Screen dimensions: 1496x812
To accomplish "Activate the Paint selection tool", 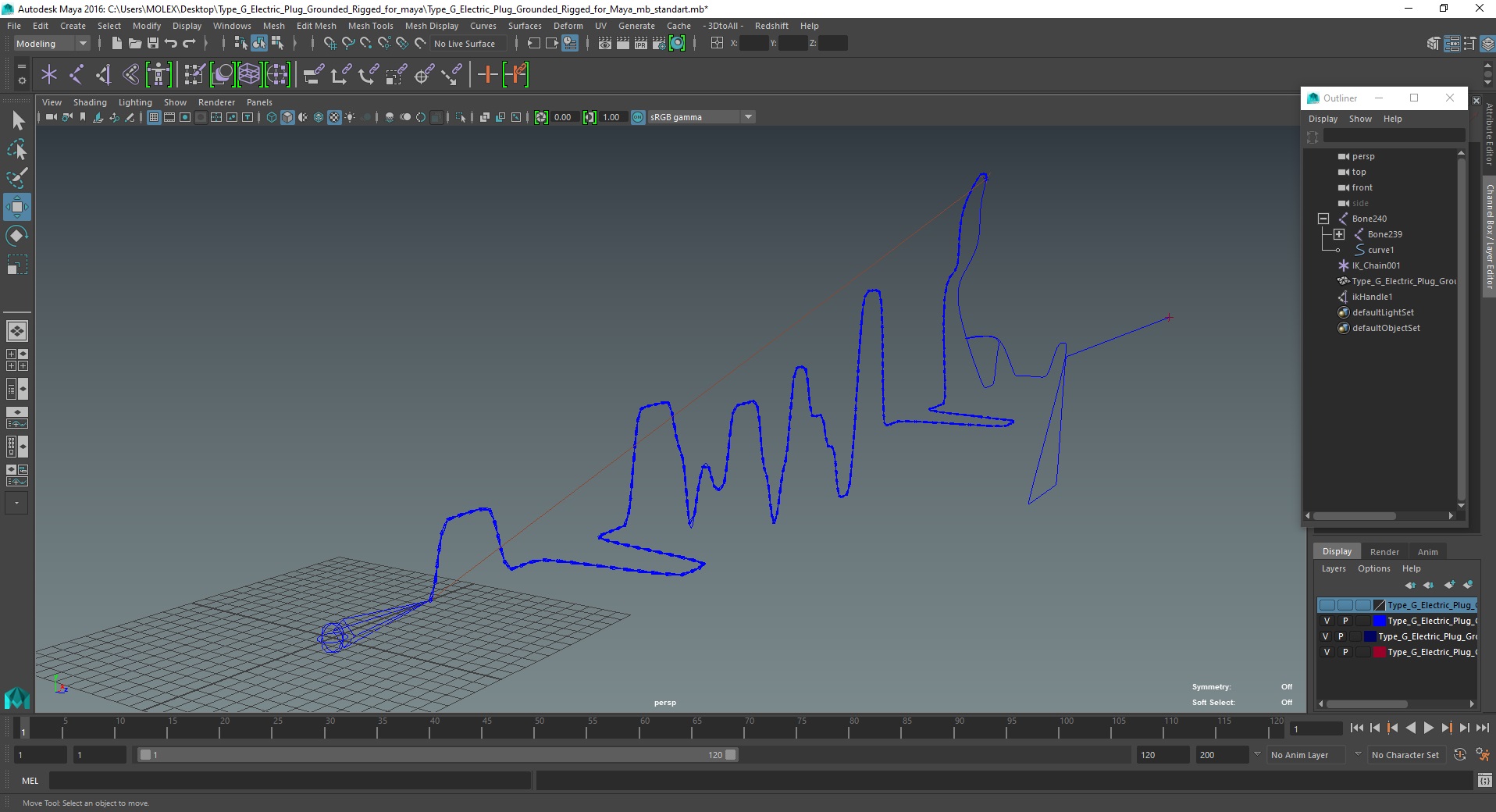I will pos(17,178).
